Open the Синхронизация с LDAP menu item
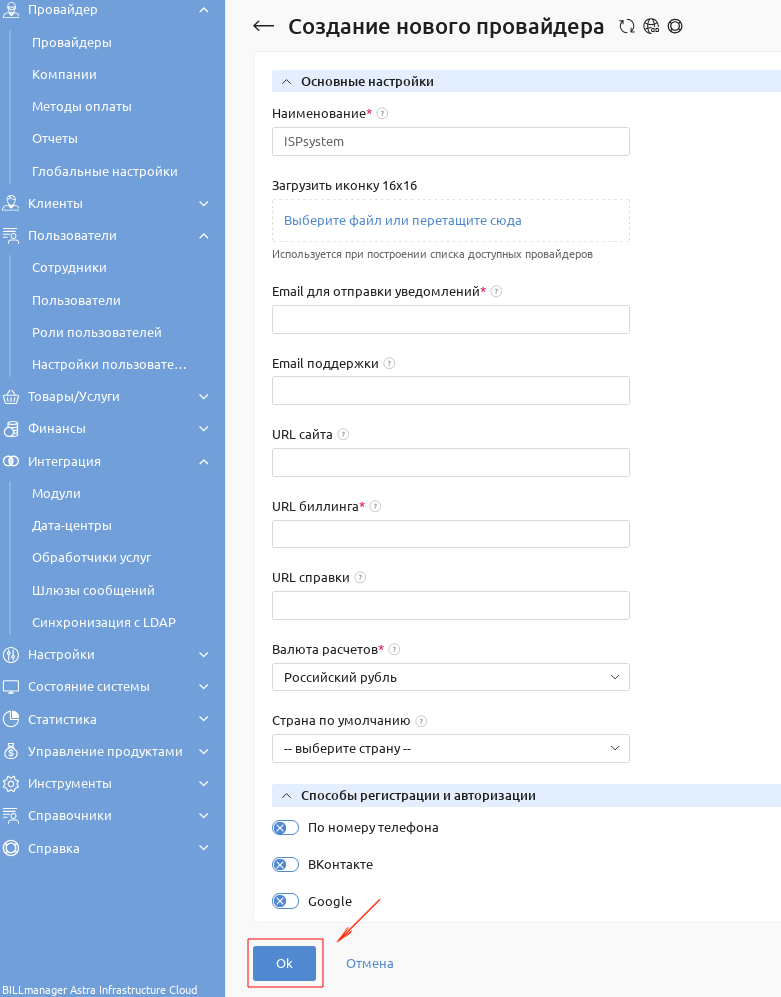Image resolution: width=781 pixels, height=997 pixels. [104, 622]
